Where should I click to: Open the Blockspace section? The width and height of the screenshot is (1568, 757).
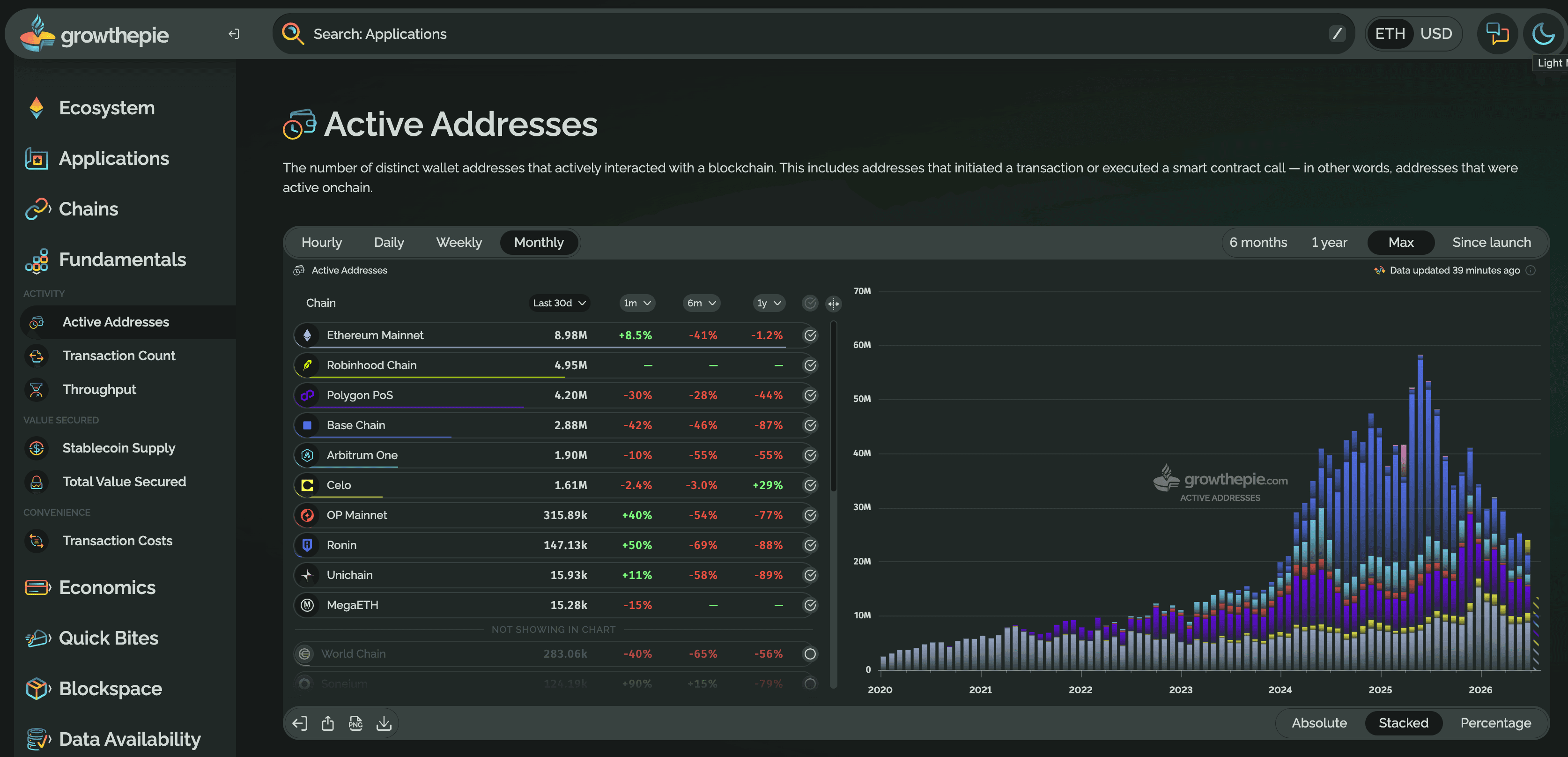[x=110, y=688]
